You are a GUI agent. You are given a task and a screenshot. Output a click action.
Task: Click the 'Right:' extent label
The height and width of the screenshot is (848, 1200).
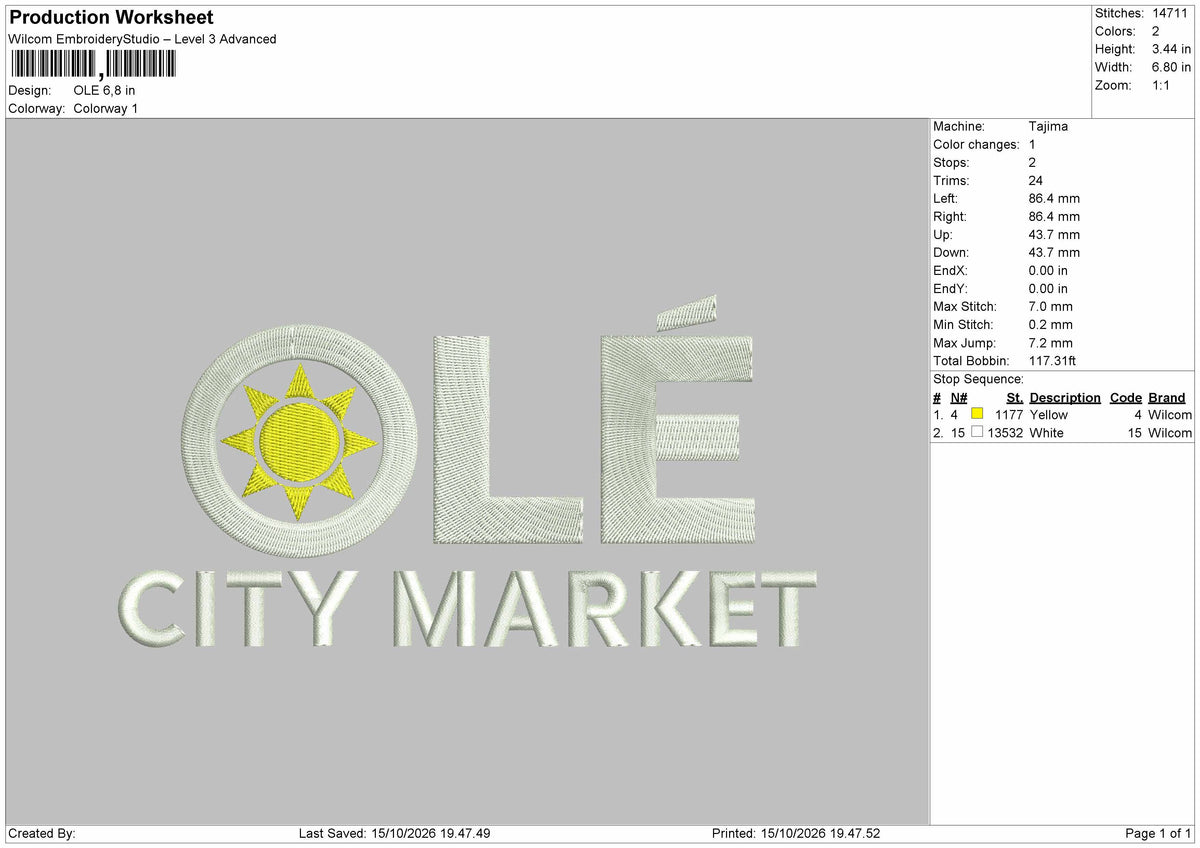(950, 216)
